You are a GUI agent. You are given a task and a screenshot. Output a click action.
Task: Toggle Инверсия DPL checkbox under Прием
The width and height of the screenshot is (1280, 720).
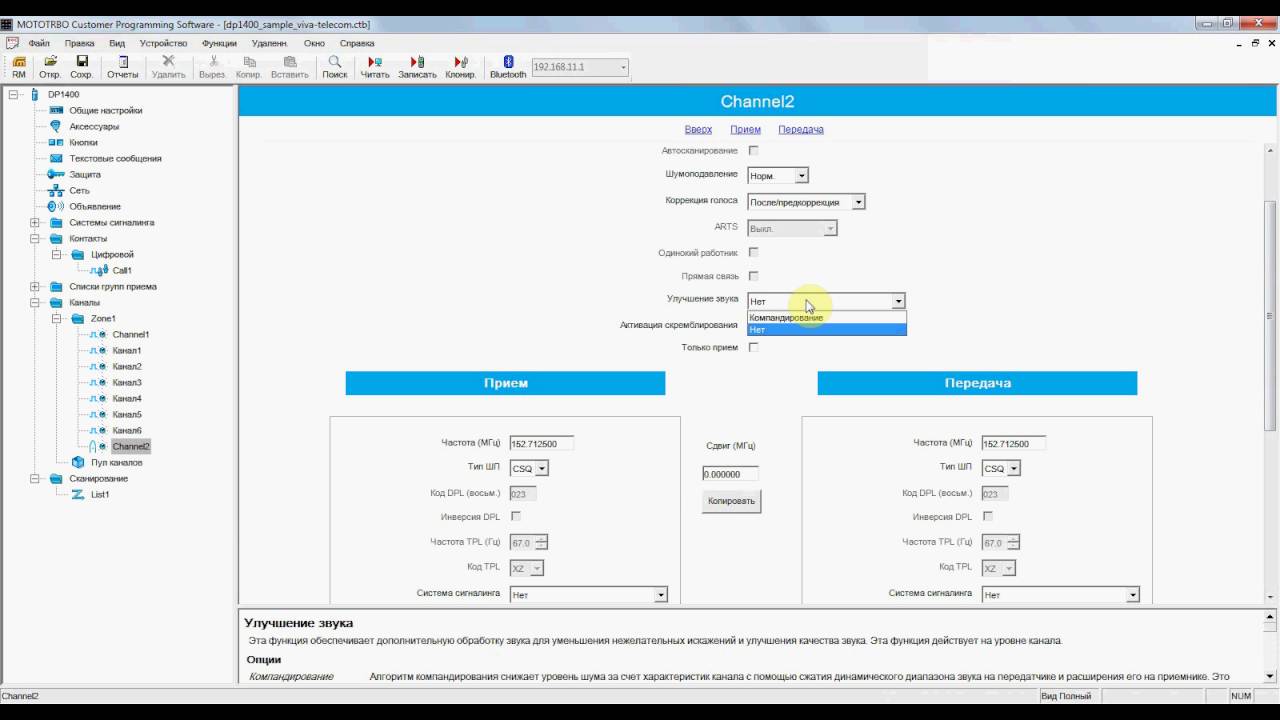click(516, 516)
